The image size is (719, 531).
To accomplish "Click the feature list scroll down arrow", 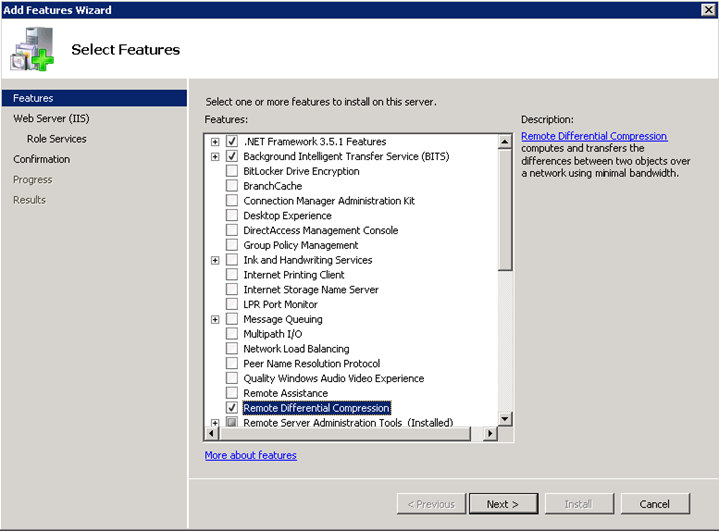I will coord(505,418).
